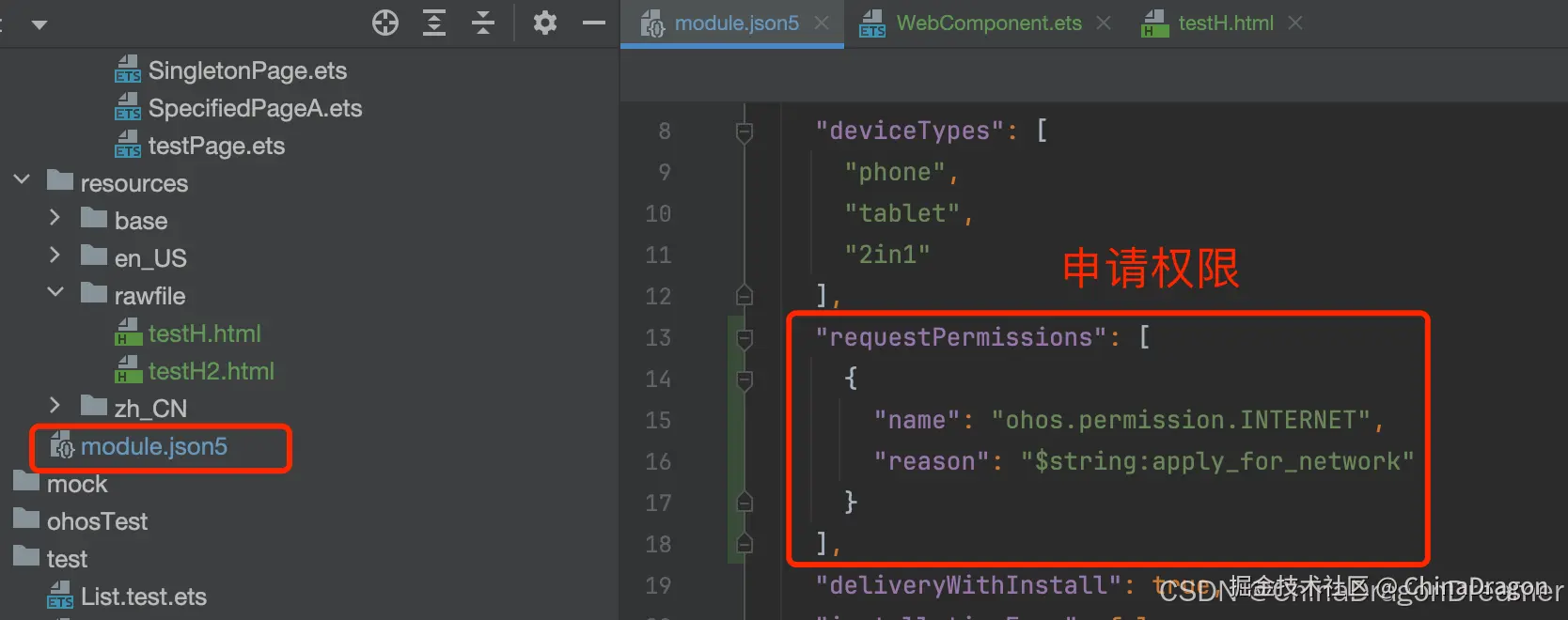Open module.json5 in project tree
1568x620 pixels.
(x=154, y=446)
